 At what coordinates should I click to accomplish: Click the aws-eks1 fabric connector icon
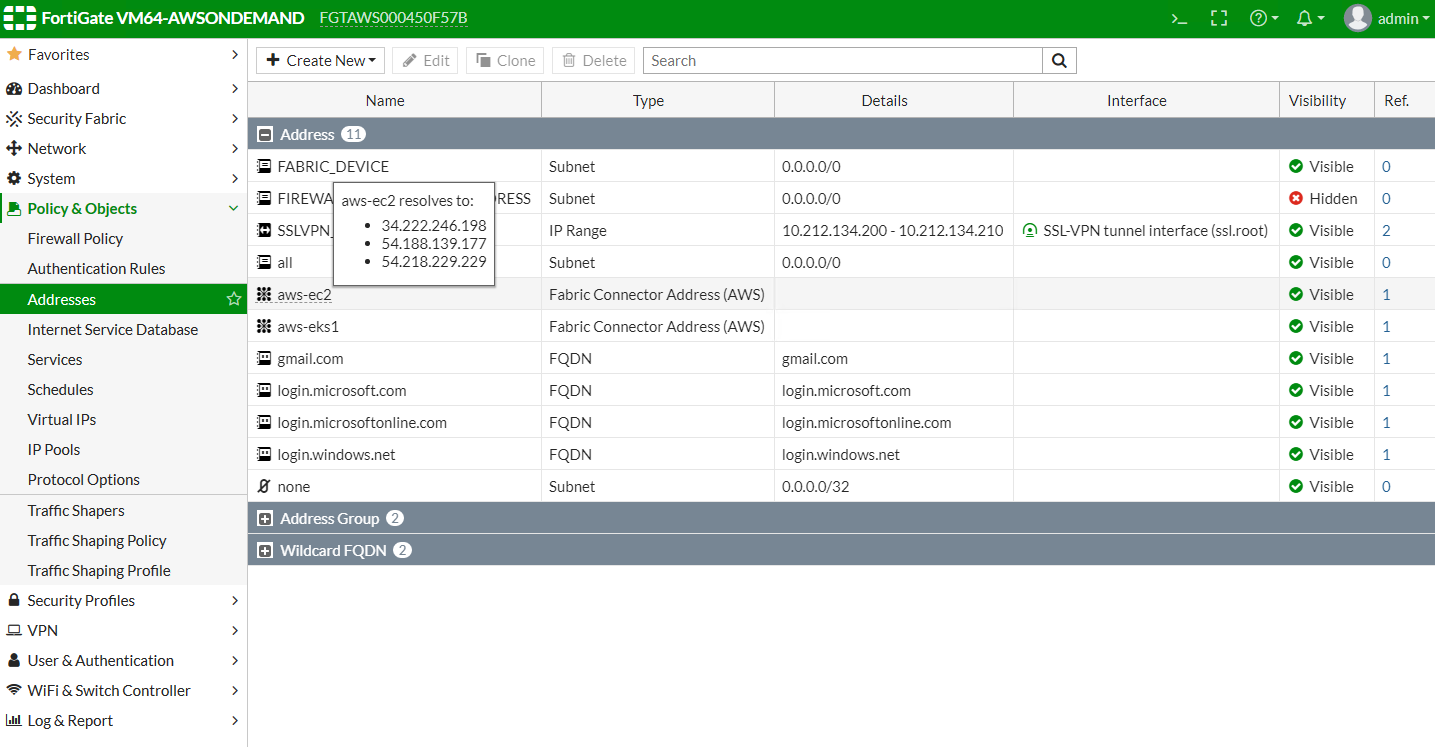click(x=264, y=327)
